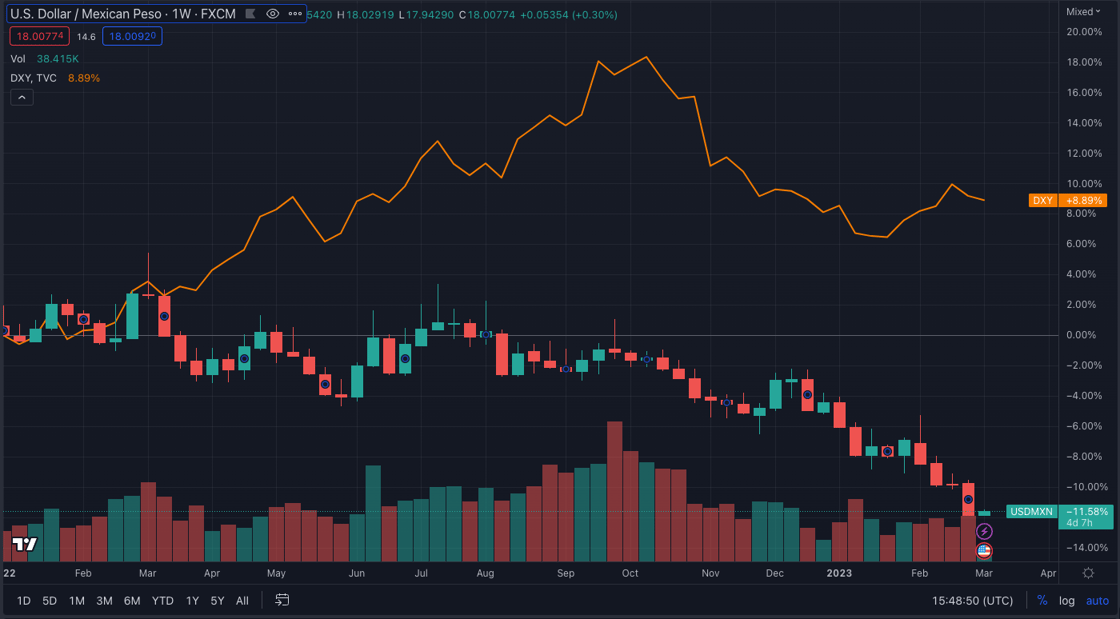Click the -11.58% countdown price label
The height and width of the screenshot is (619, 1120).
point(1086,517)
